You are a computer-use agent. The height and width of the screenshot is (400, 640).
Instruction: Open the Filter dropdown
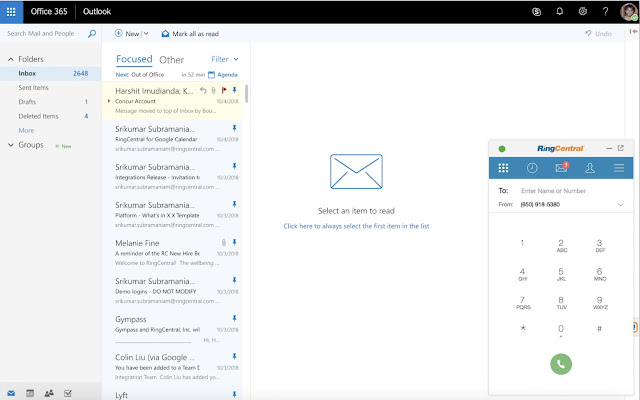point(225,59)
